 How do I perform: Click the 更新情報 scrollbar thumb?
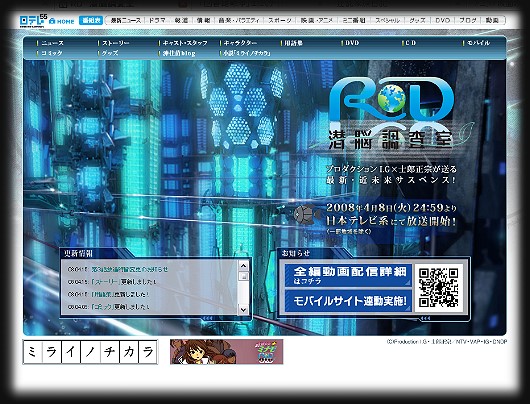tap(243, 276)
